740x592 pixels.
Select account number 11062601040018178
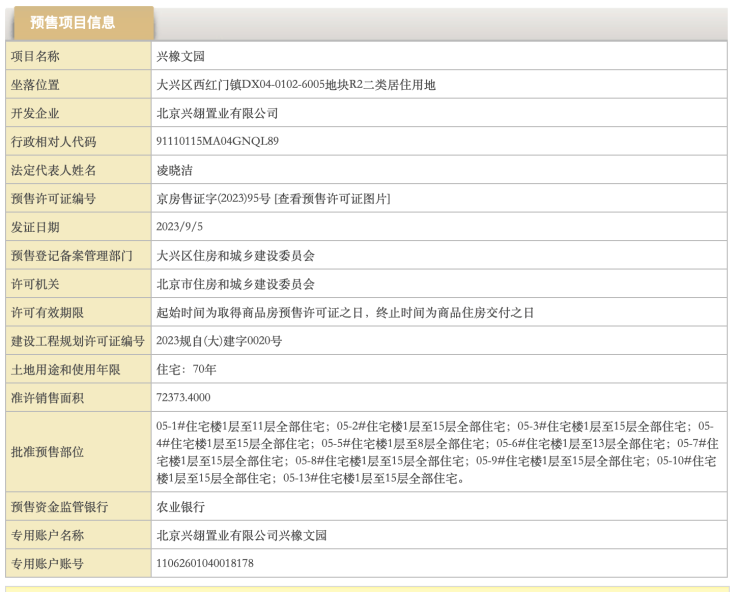tap(205, 564)
